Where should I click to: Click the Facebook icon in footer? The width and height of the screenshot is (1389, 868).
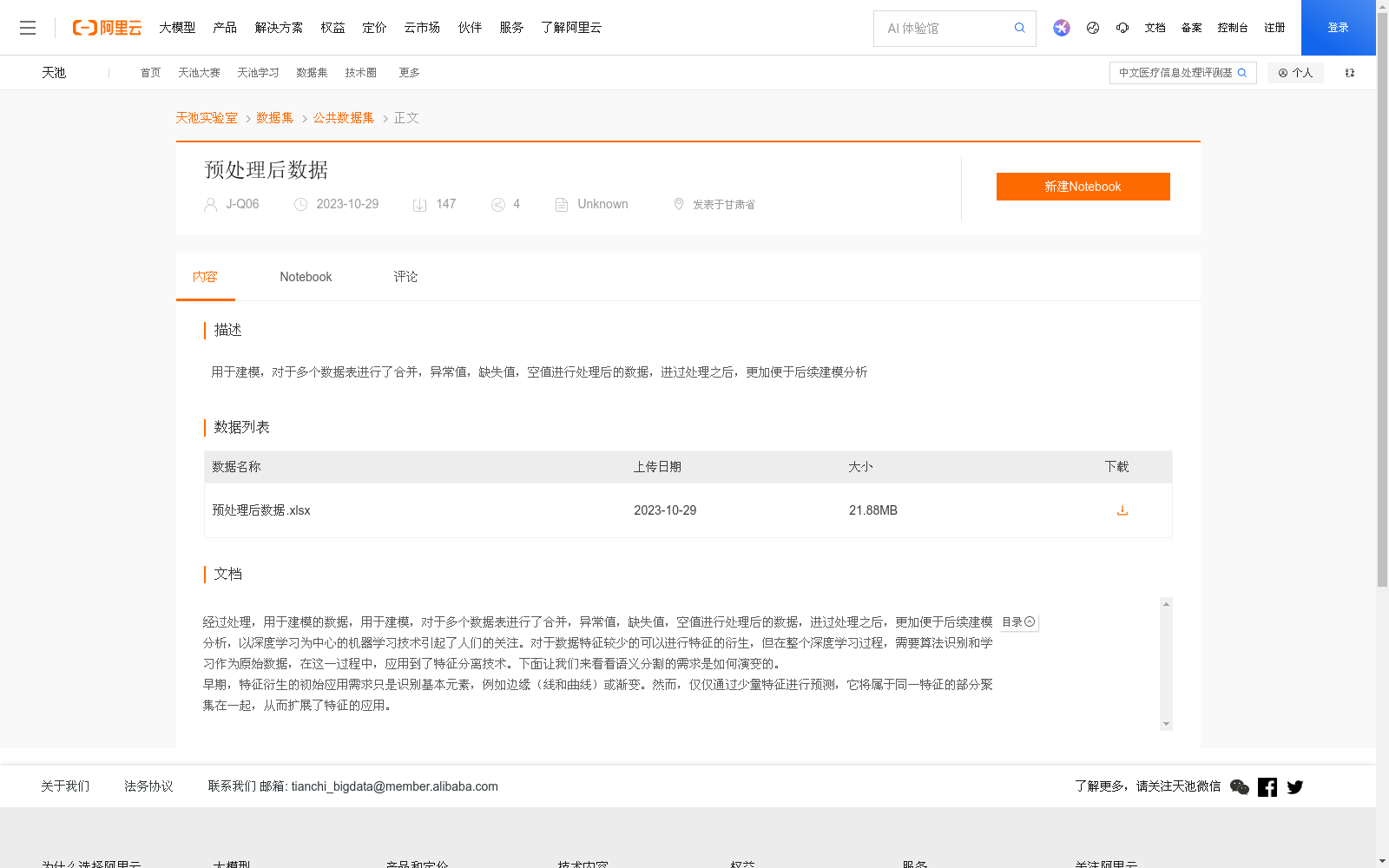[1267, 787]
